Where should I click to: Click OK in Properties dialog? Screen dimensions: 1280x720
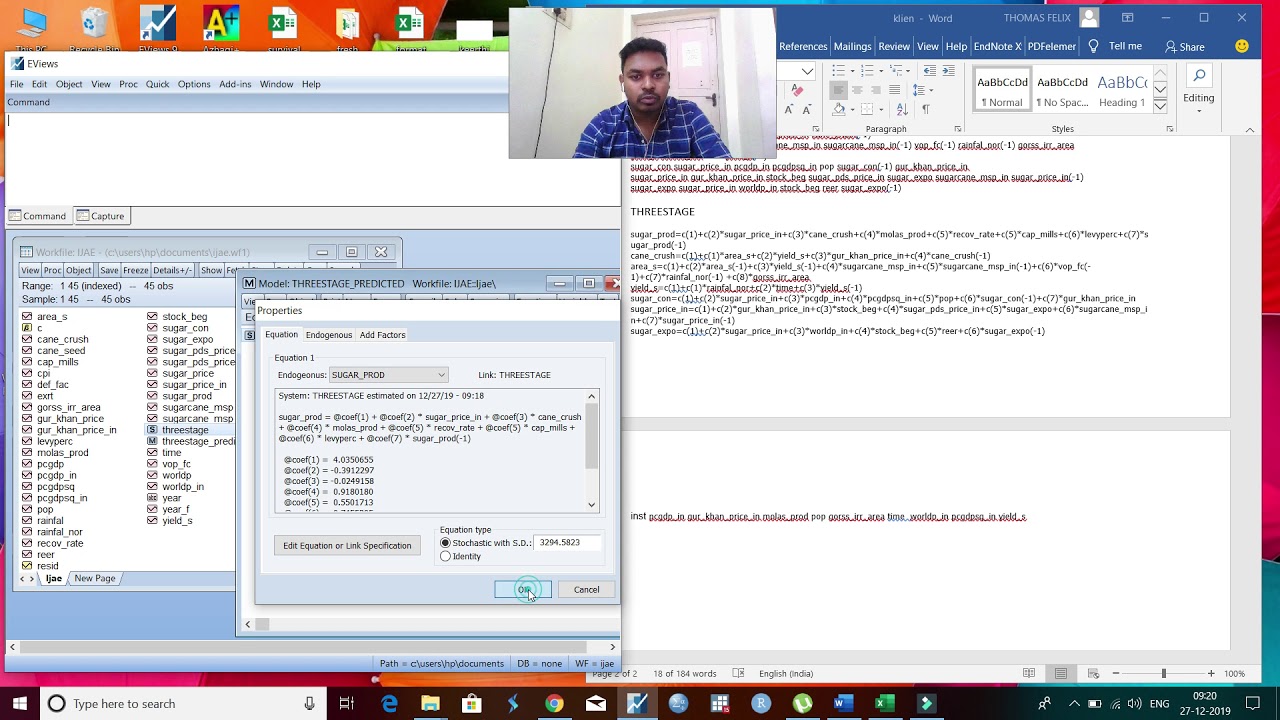(x=523, y=590)
